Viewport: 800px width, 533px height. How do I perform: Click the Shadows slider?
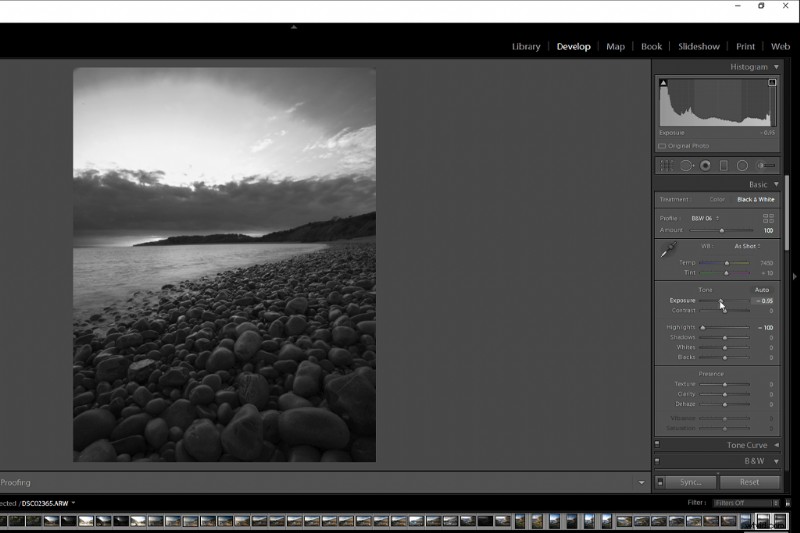tap(724, 338)
